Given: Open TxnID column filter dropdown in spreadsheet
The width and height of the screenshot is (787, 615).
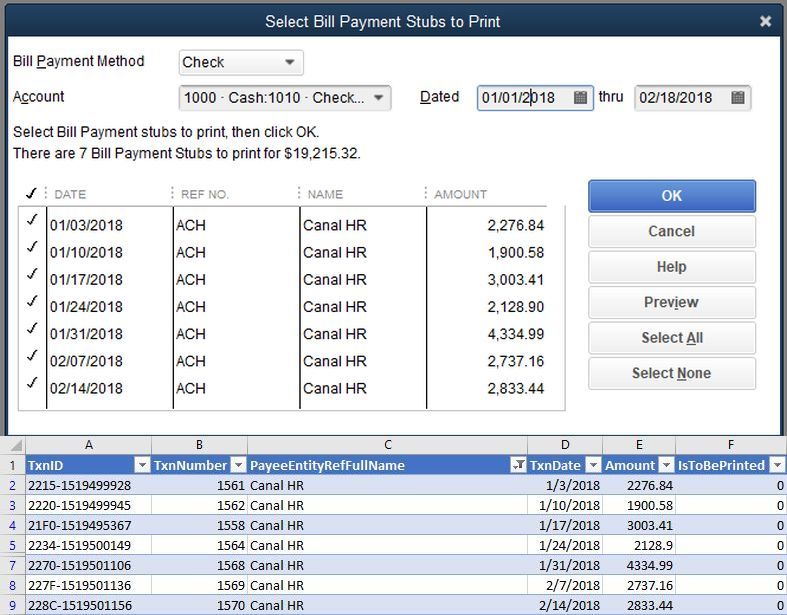Looking at the screenshot, I should point(143,465).
